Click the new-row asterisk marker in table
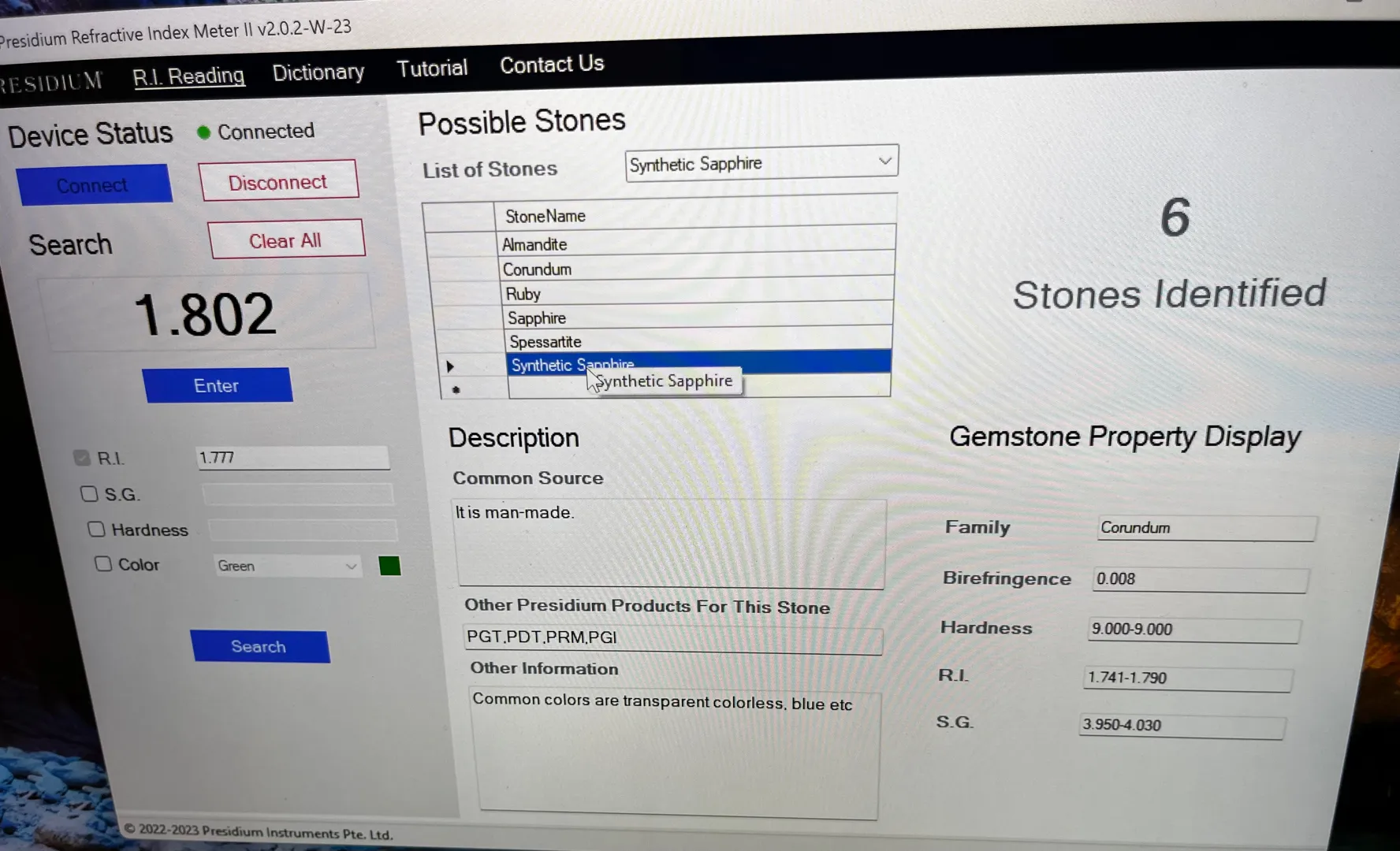The image size is (1400, 851). (456, 389)
